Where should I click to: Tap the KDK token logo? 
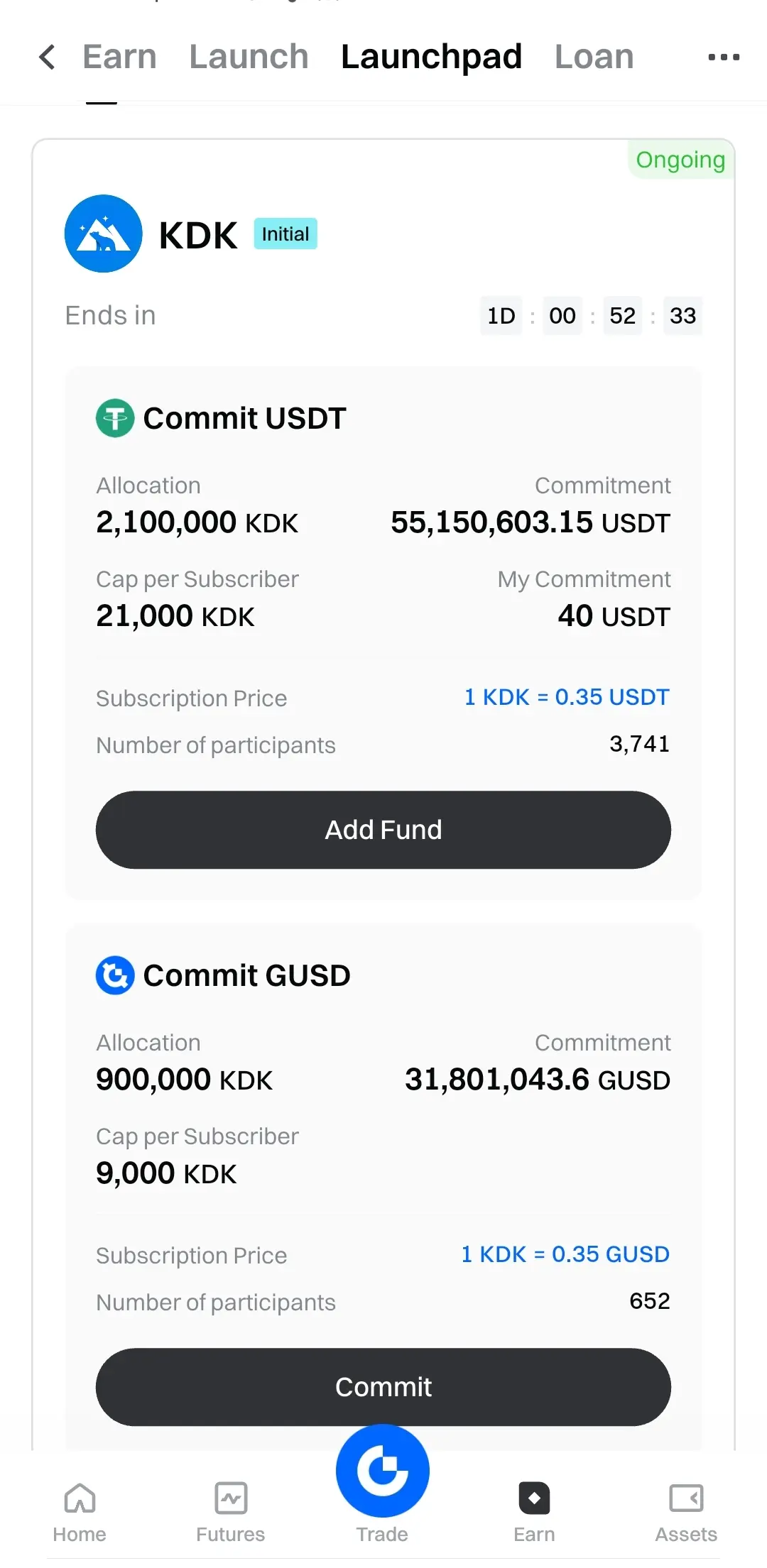pos(104,234)
